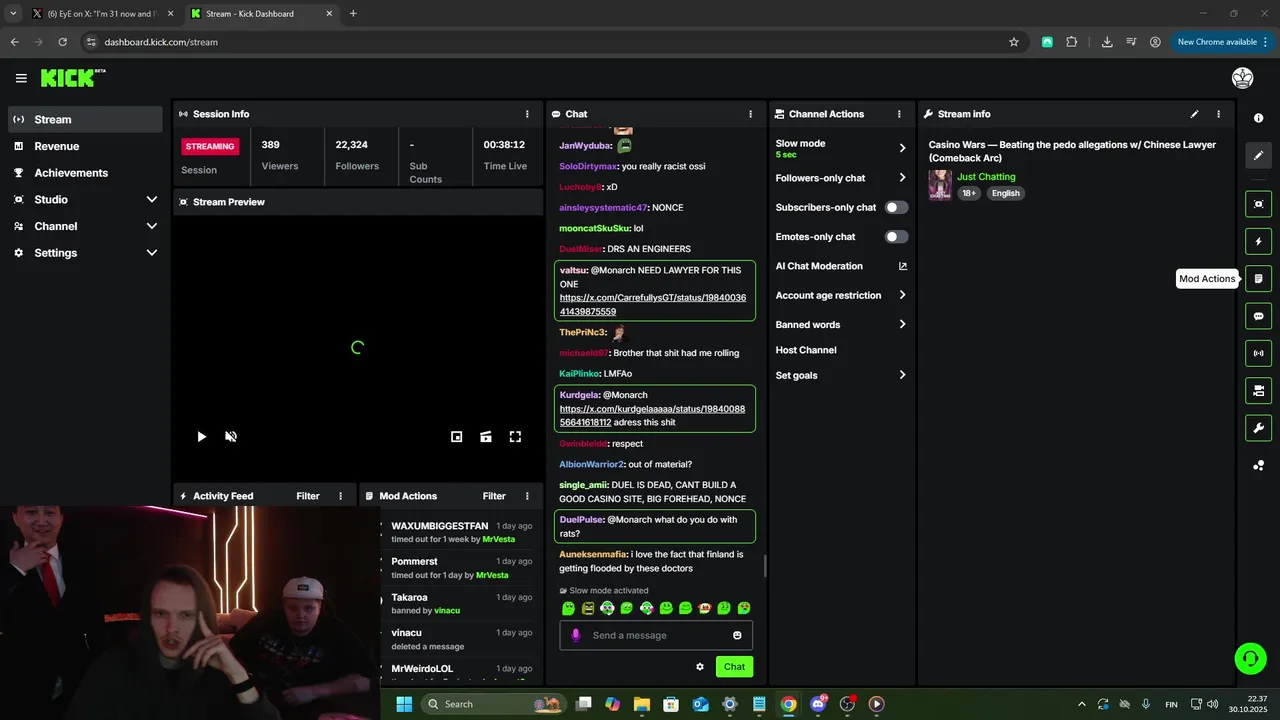
Task: Toggle picture-in-picture on stream preview
Action: (x=456, y=436)
